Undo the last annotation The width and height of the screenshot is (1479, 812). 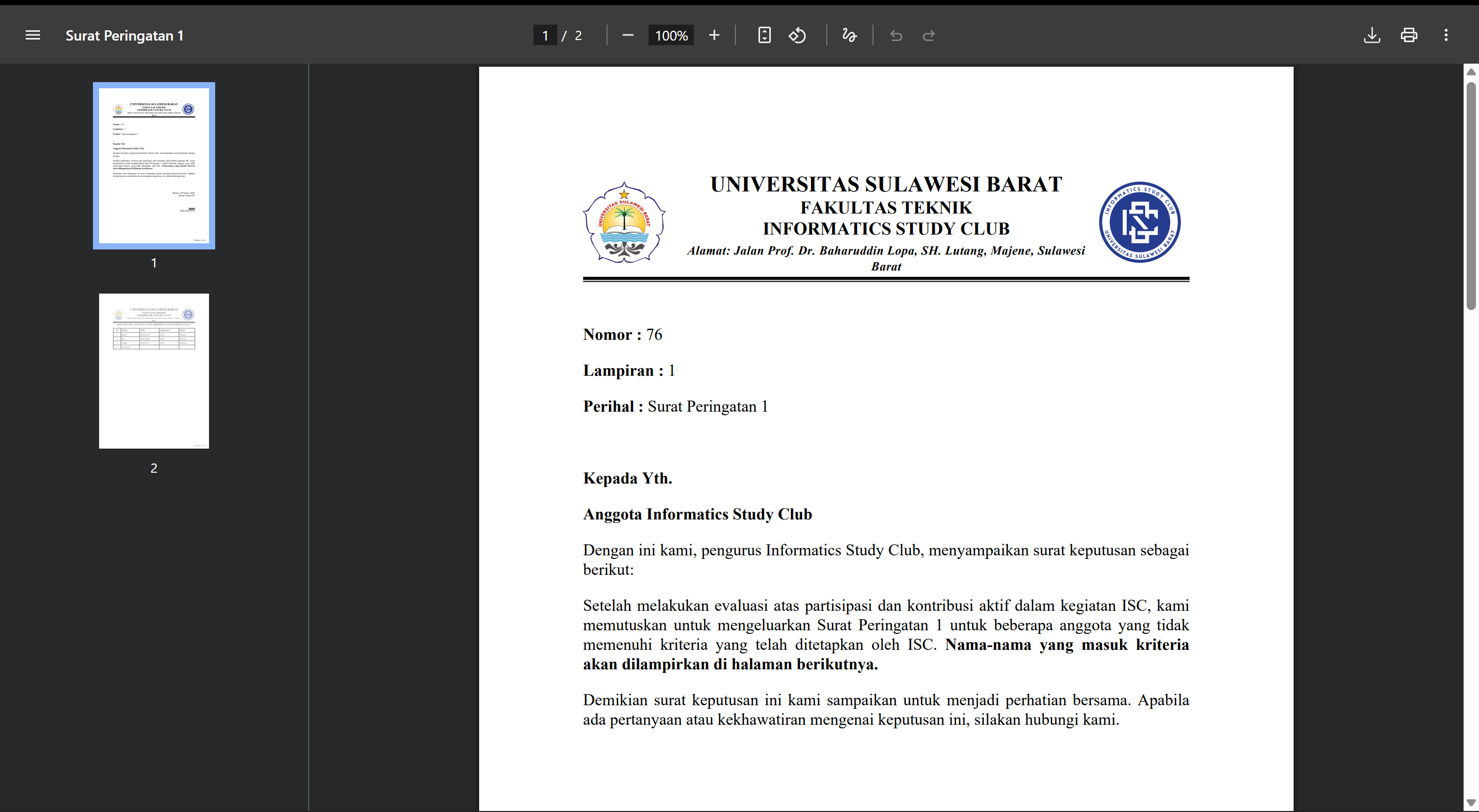(x=896, y=35)
